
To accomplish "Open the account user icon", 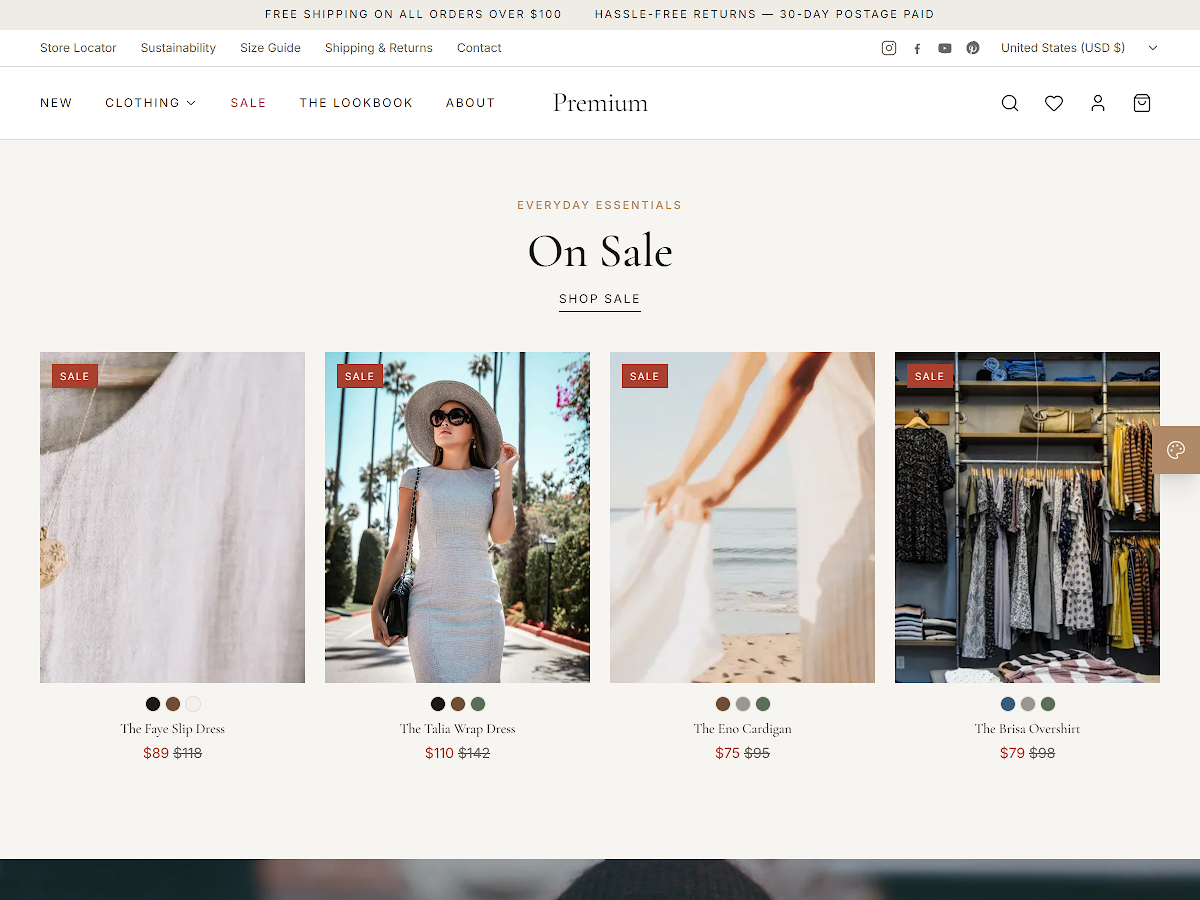I will pyautogui.click(x=1098, y=103).
